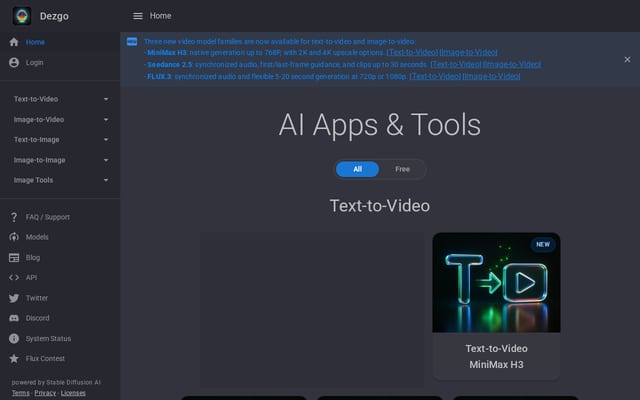Open MiniMax H3 Text-to-Video banner link
The image size is (640, 400).
(412, 53)
